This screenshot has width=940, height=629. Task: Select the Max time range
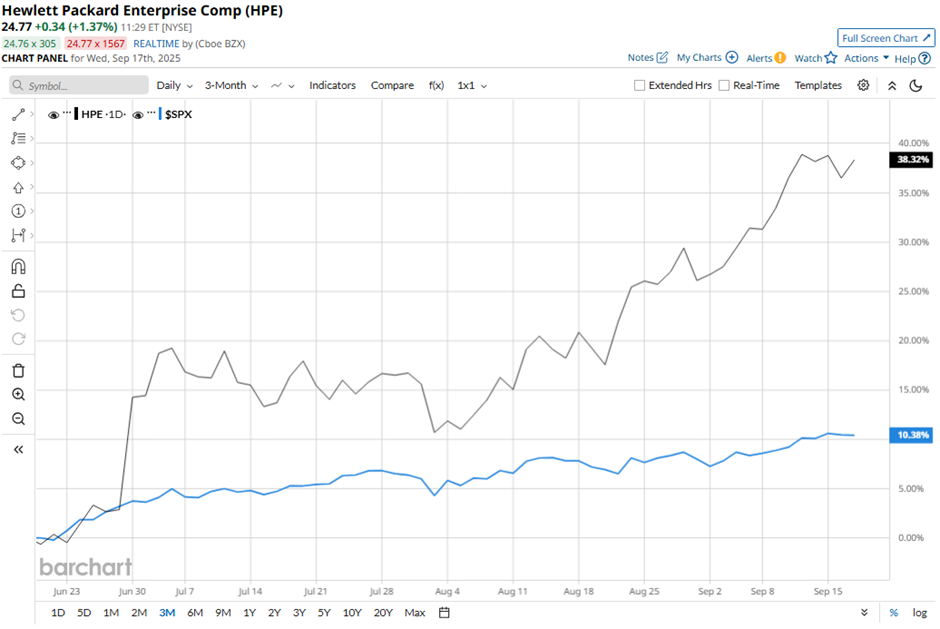click(x=415, y=613)
